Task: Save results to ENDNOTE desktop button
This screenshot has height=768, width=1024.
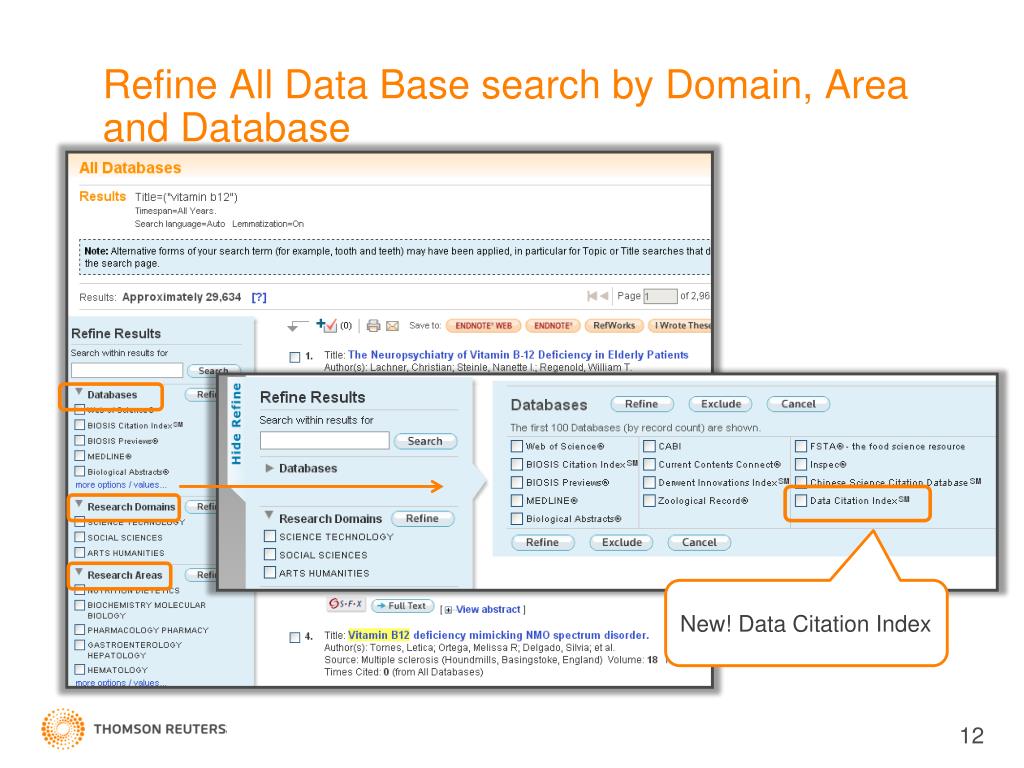Action: point(553,325)
